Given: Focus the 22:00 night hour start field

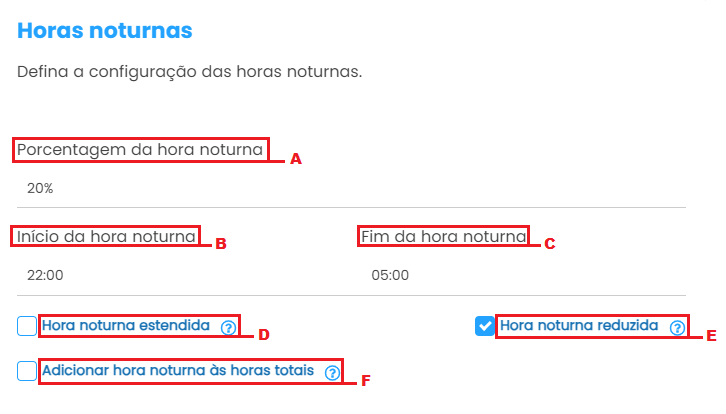Looking at the screenshot, I should [x=180, y=275].
